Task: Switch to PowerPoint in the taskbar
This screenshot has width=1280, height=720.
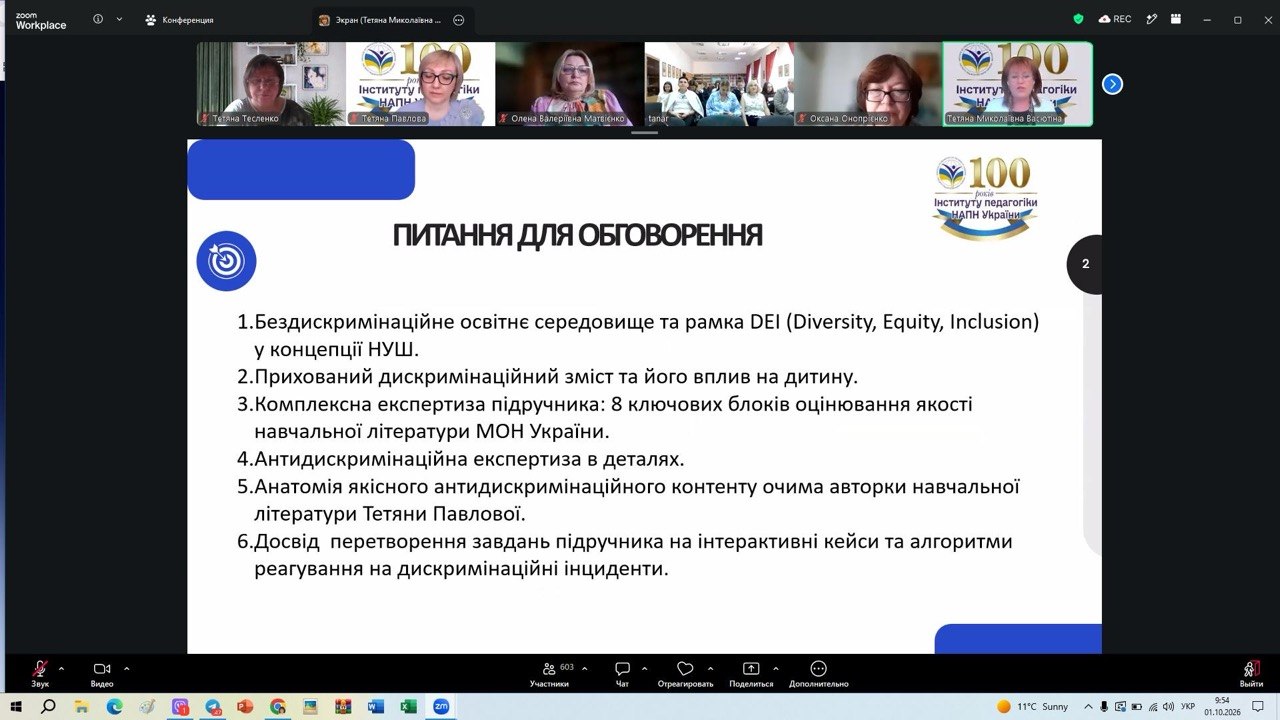Action: point(245,706)
